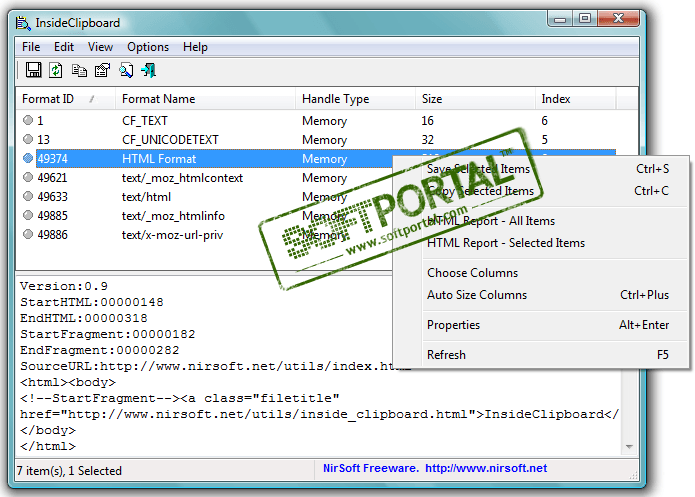Open the Help menu
This screenshot has width=695, height=497.
pyautogui.click(x=195, y=47)
